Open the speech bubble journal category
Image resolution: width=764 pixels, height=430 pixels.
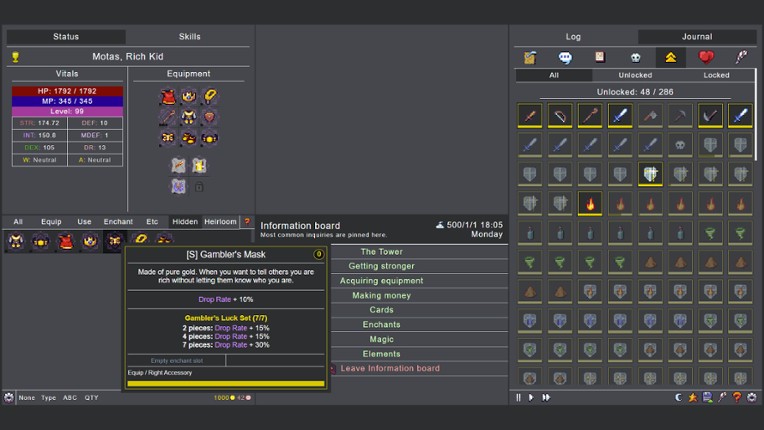[565, 57]
